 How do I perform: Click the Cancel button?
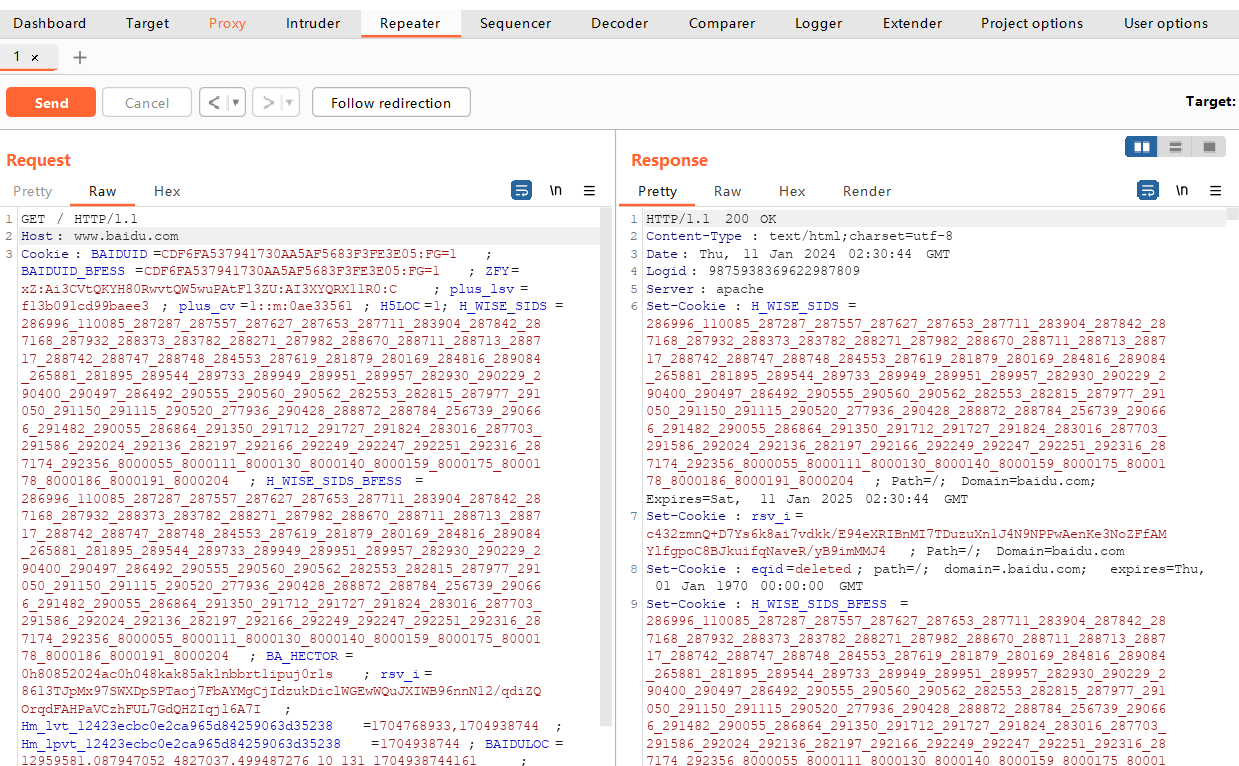(147, 102)
